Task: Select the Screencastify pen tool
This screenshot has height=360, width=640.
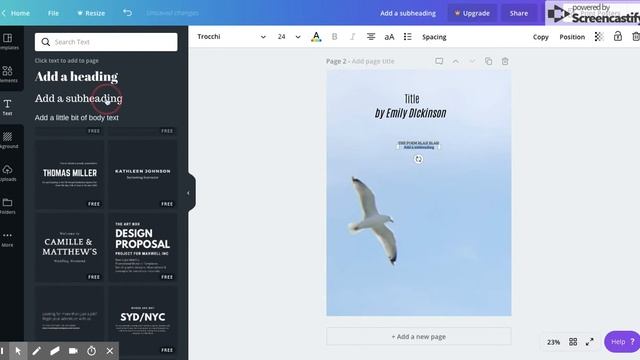Action: [x=36, y=351]
